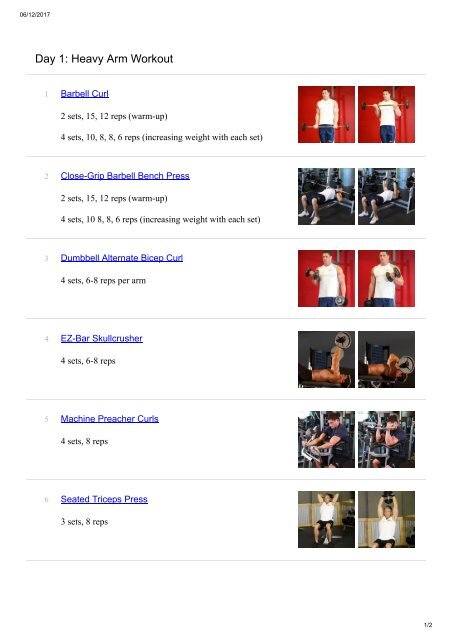Open the Barbell Curl link

85,93
